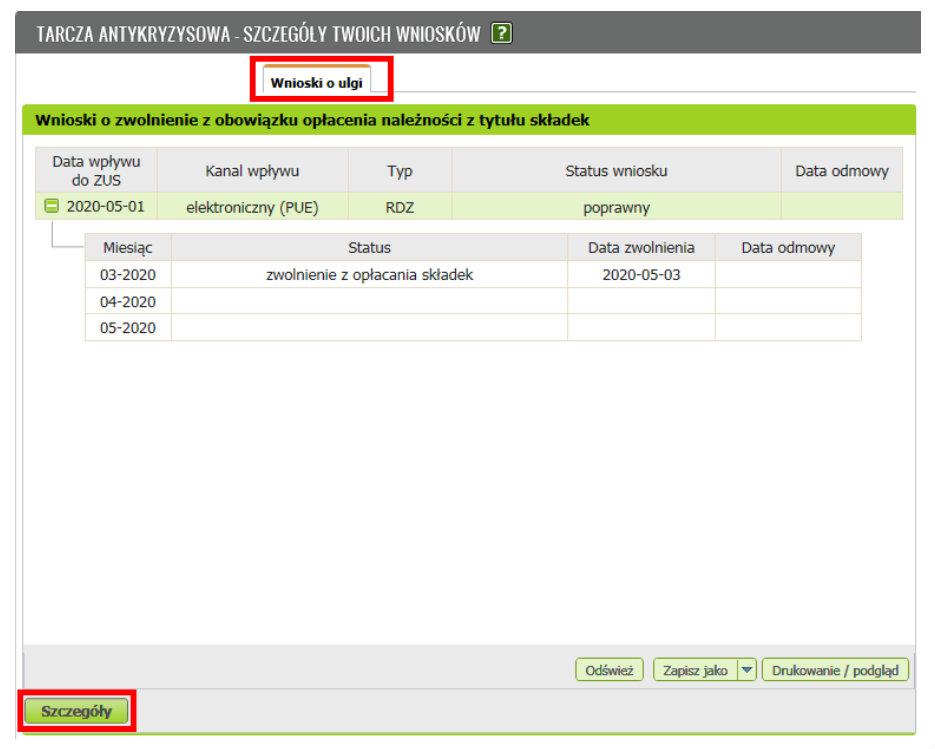Viewport: 935px width, 749px height.
Task: Collapse the 2020-05-01 application row
Action: pyautogui.click(x=52, y=207)
